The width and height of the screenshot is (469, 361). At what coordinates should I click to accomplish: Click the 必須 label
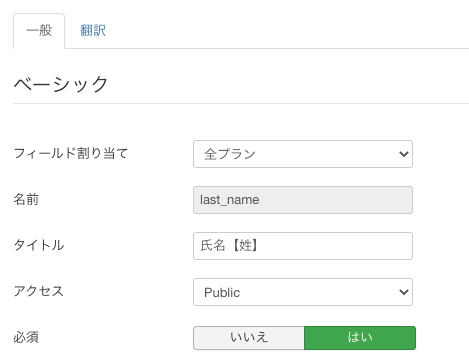point(26,337)
